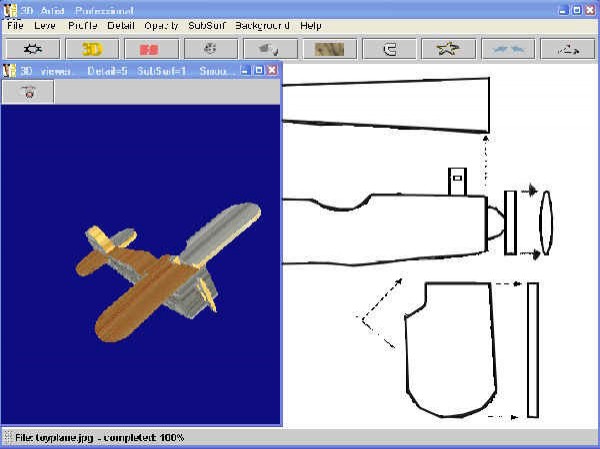Click the black spiky outline shape toolbar button

33,49
